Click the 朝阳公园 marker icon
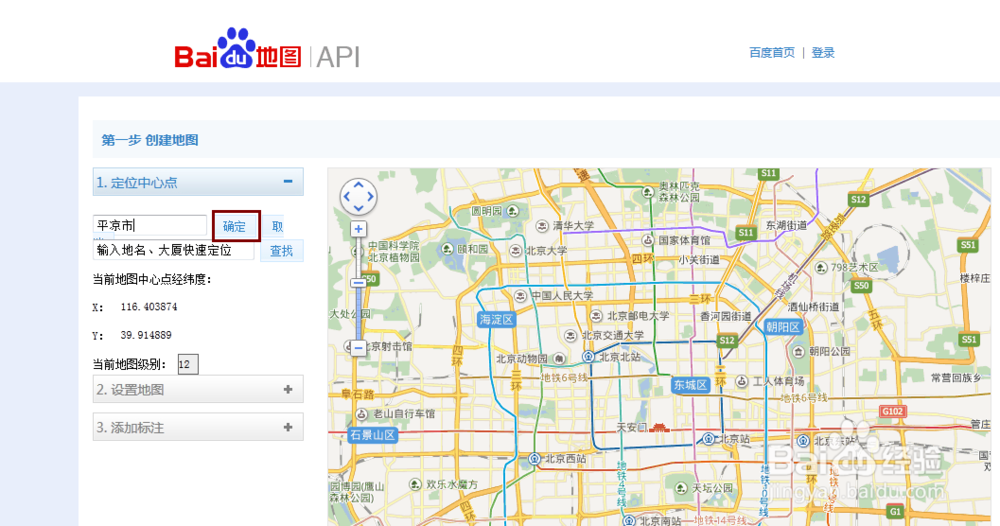Image resolution: width=1000 pixels, height=526 pixels. click(x=798, y=351)
